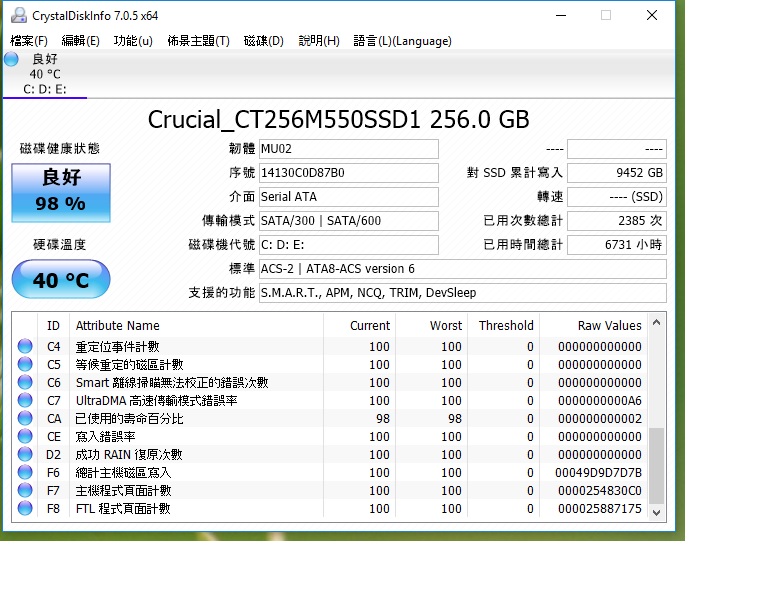Click the firmware field showing MU02
Image resolution: width=768 pixels, height=614 pixels.
[349, 149]
